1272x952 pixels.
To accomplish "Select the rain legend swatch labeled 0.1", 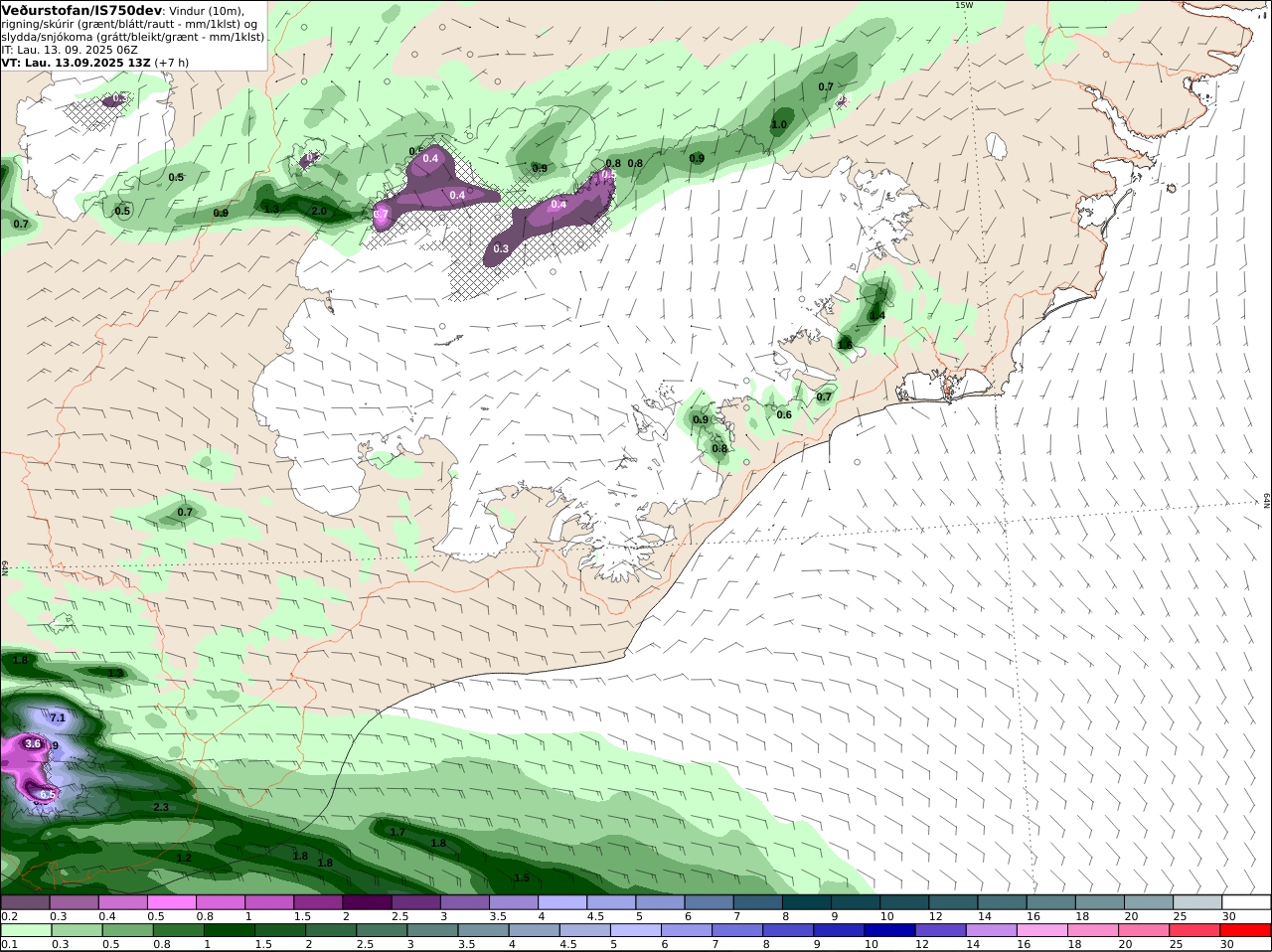I will (x=25, y=930).
